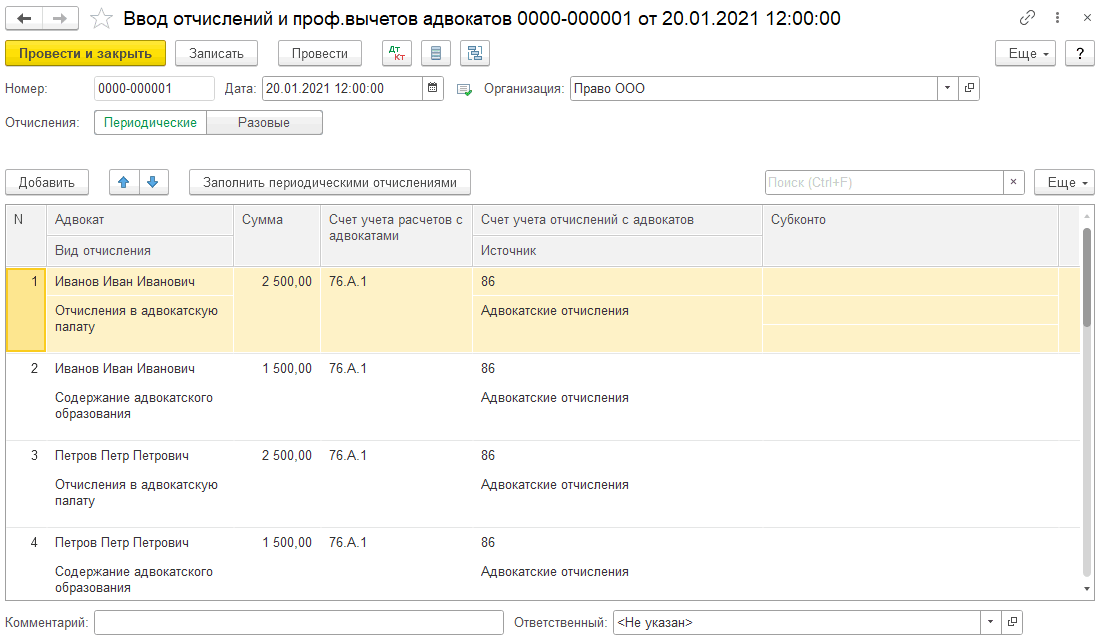Image resolution: width=1103 pixels, height=641 pixels.
Task: Move row up with the up arrow
Action: pos(124,182)
